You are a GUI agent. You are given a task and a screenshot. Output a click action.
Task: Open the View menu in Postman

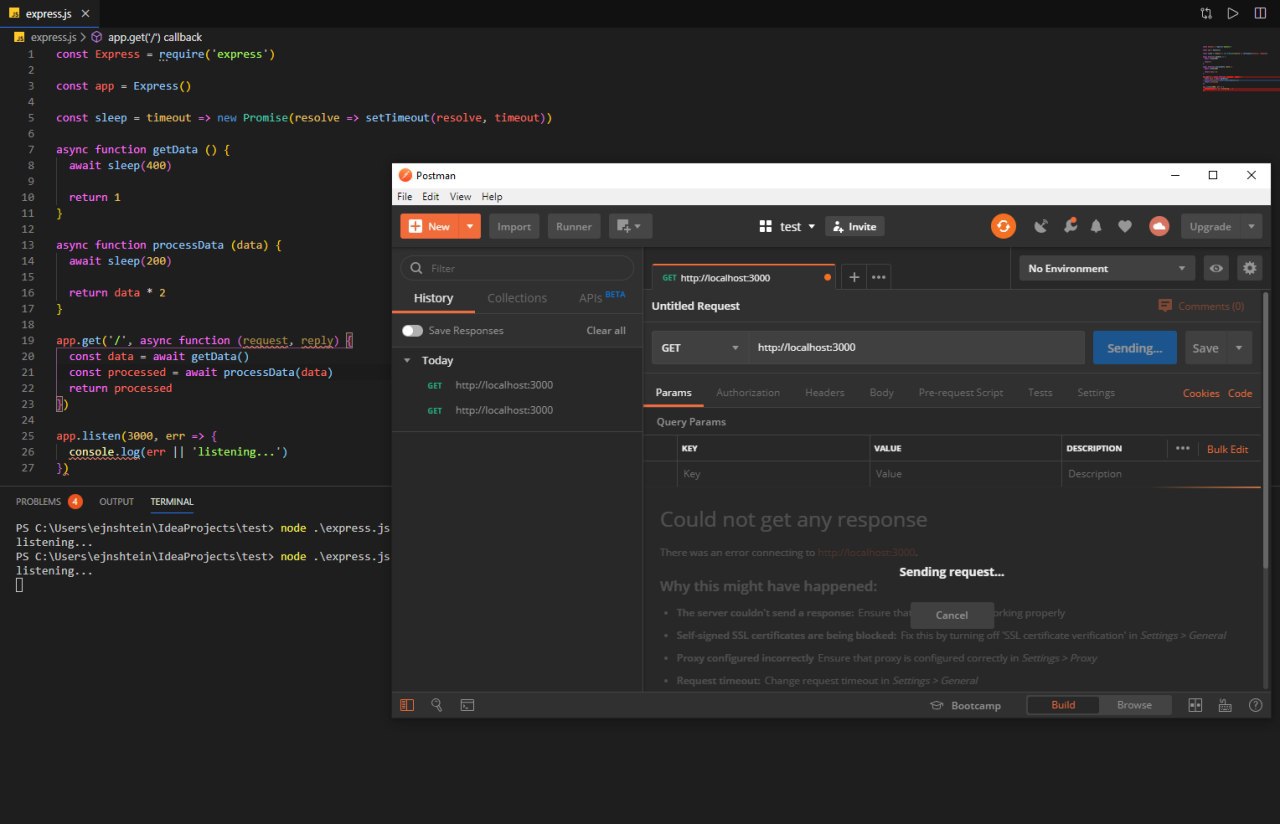tap(460, 196)
